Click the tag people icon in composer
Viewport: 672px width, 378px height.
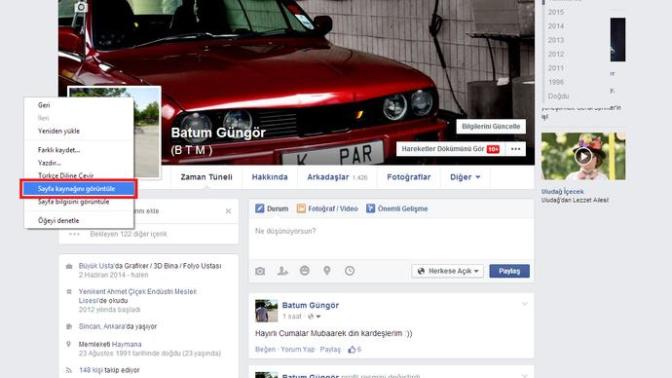(x=282, y=271)
